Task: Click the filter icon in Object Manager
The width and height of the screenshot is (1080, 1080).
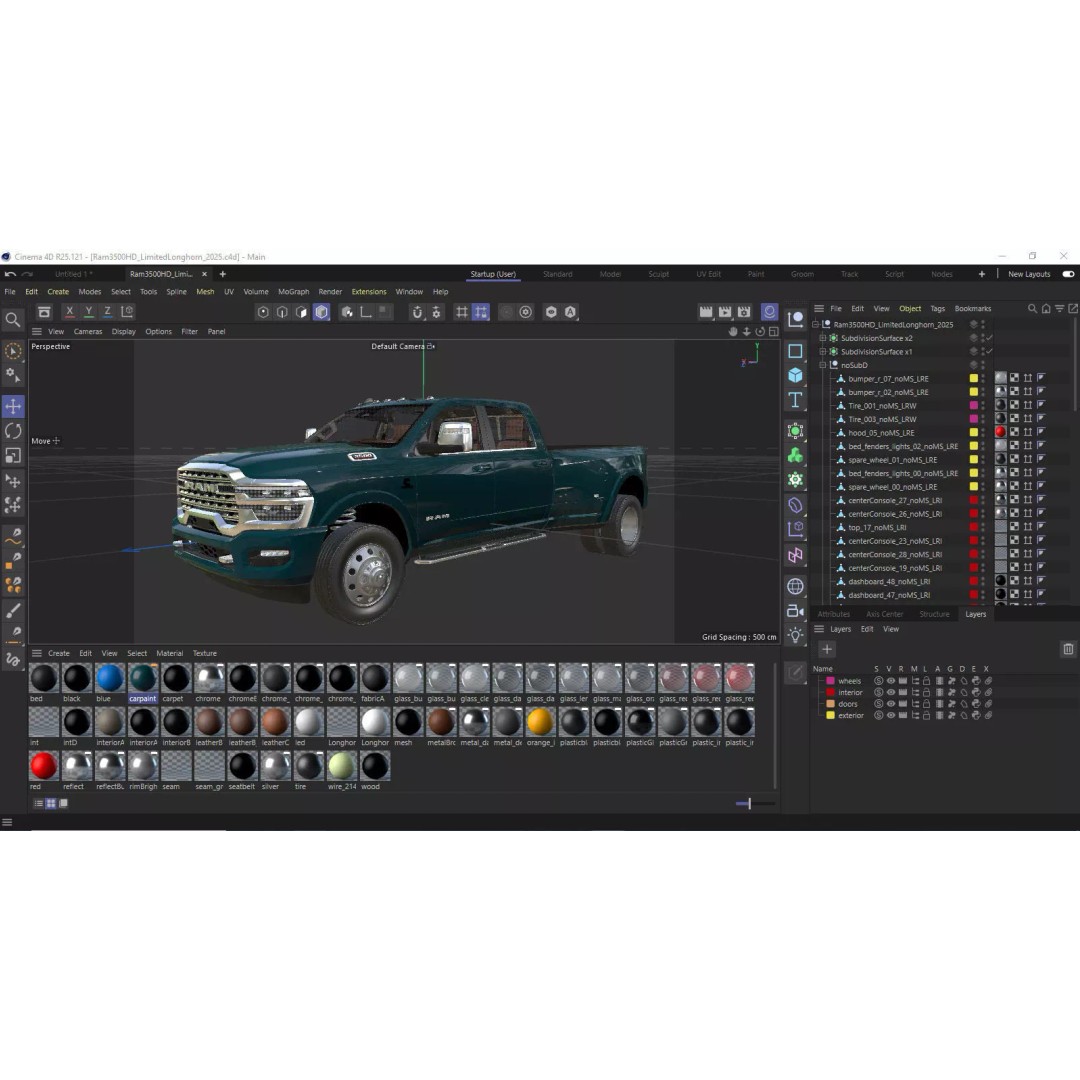Action: pyautogui.click(x=1060, y=309)
